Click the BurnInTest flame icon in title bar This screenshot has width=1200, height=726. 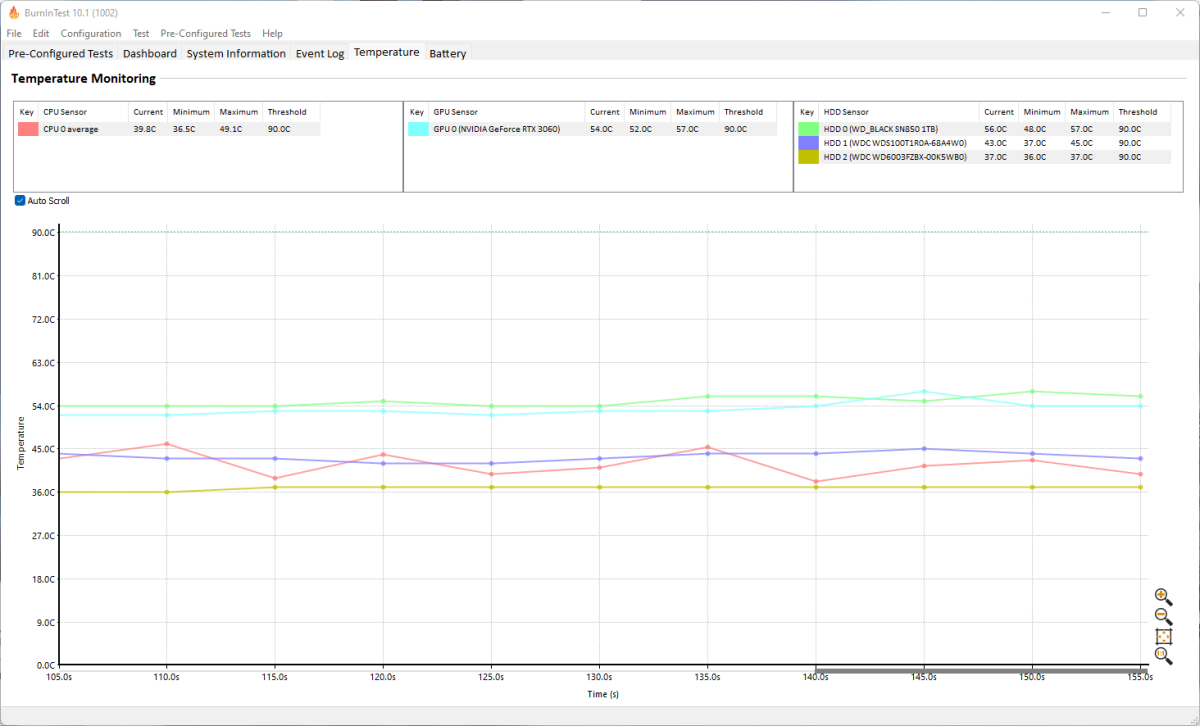(x=13, y=12)
